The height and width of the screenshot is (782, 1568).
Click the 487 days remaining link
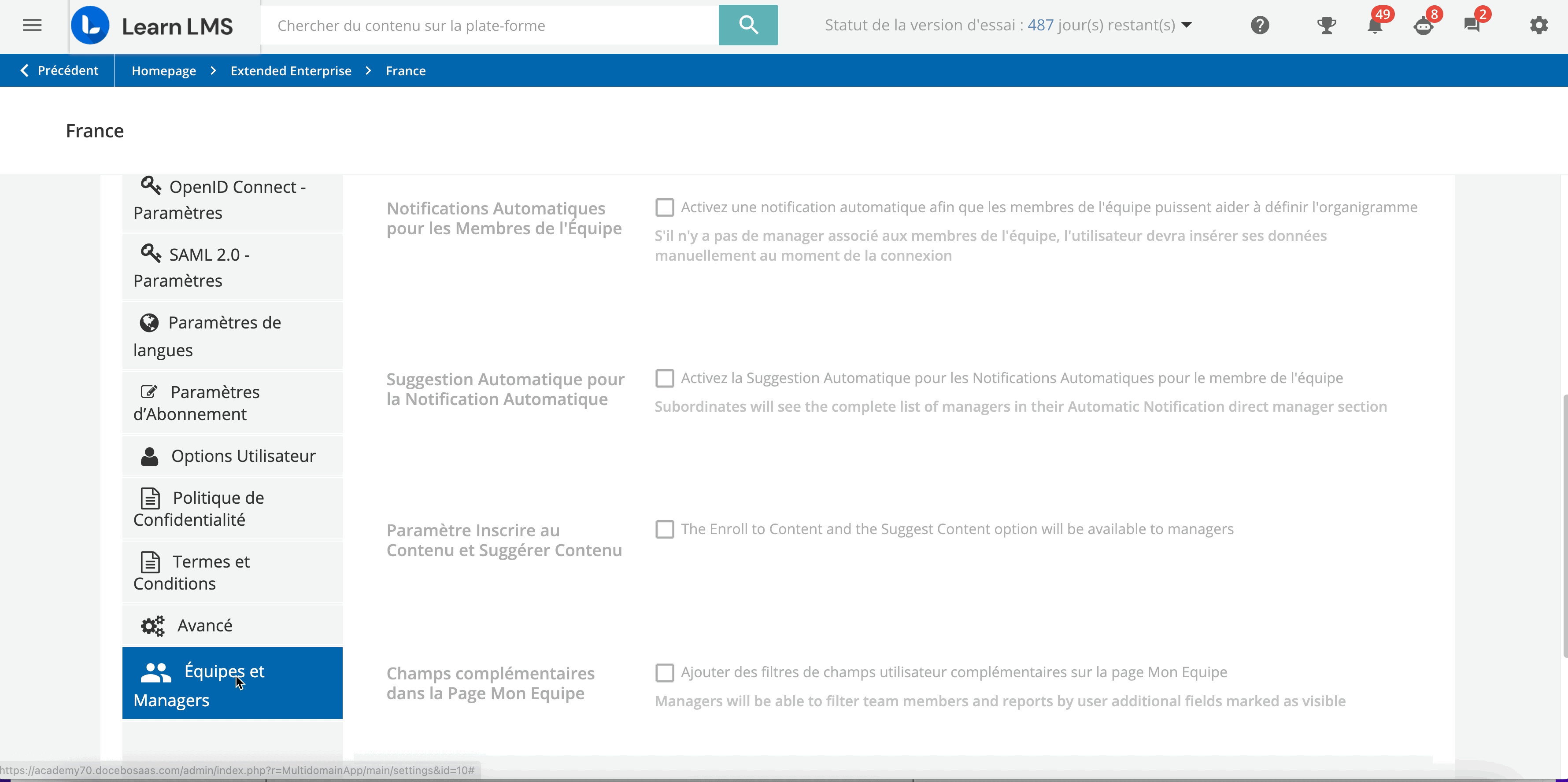[1040, 25]
